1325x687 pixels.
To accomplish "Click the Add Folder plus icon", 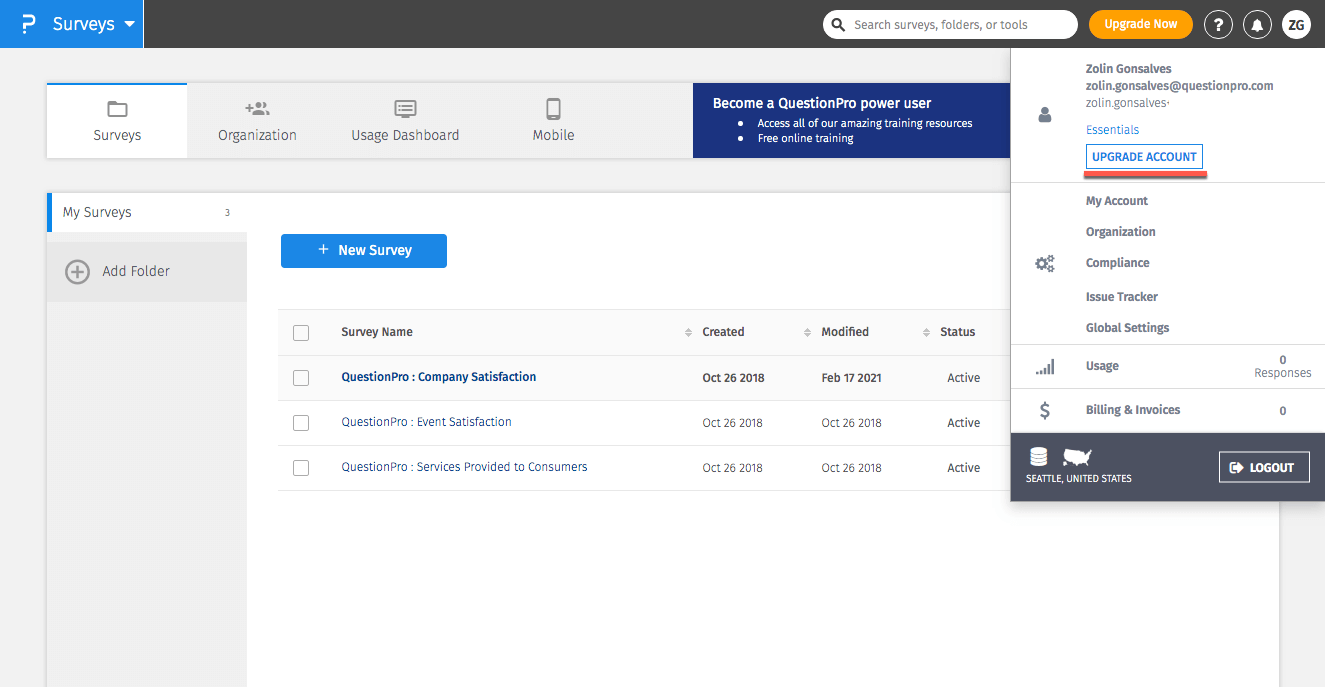I will (77, 271).
